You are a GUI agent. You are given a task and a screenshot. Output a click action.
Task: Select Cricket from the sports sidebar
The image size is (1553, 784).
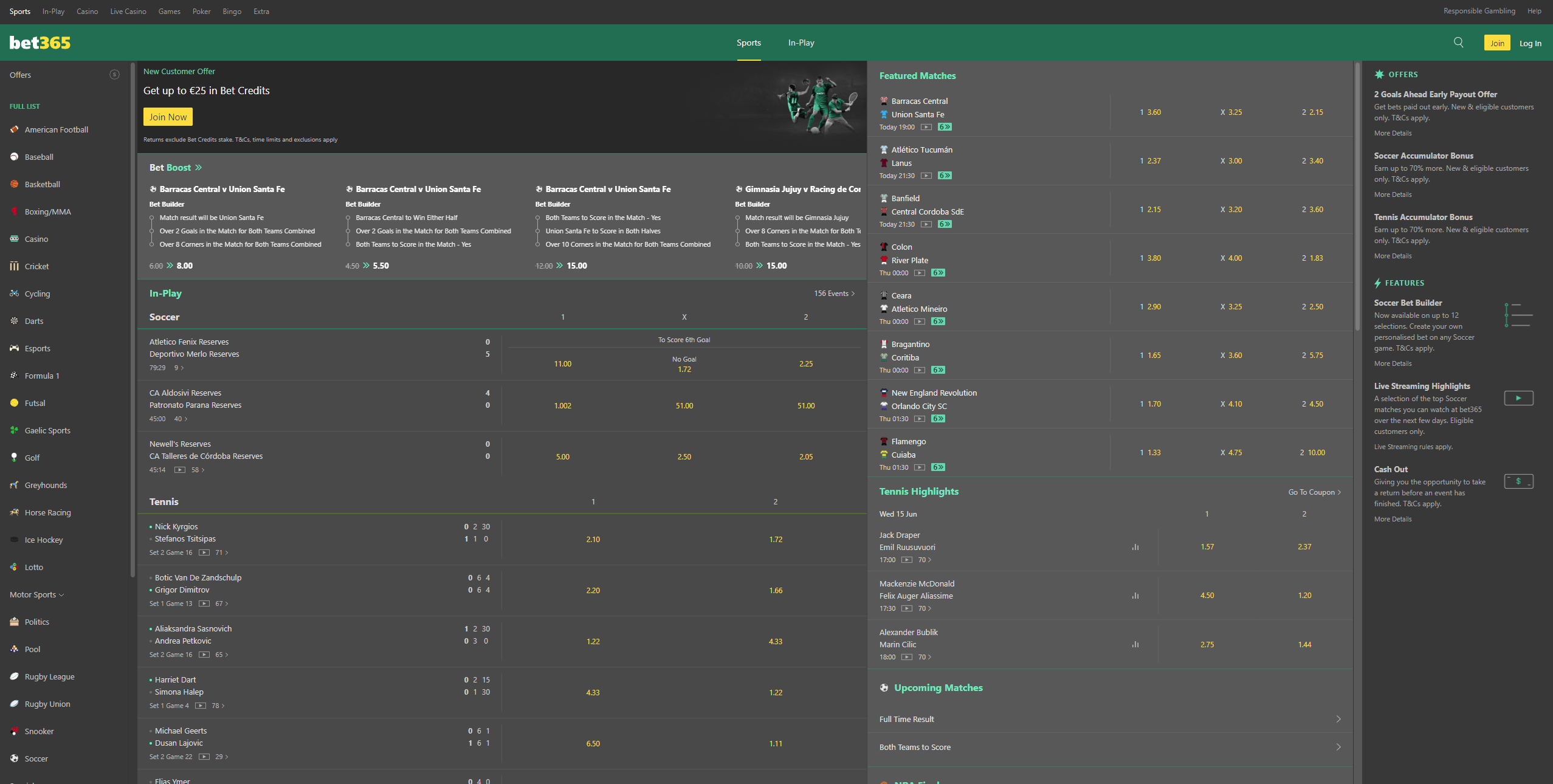[38, 266]
